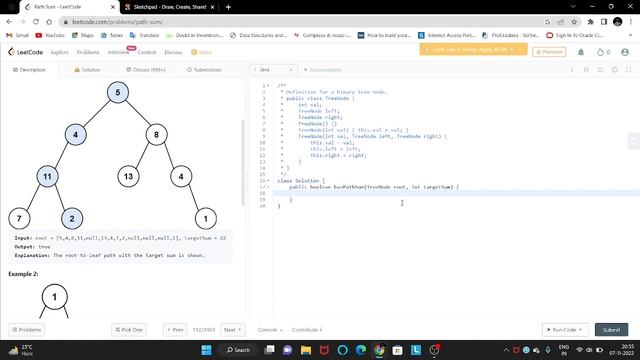This screenshot has height=360, width=640.
Task: Share this page from address bar
Action: (x=561, y=22)
